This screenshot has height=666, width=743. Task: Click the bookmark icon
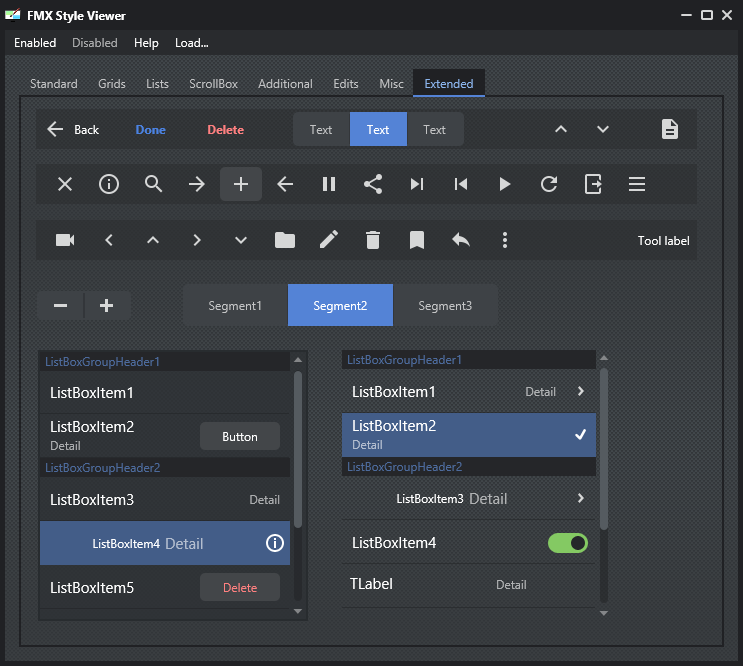click(x=417, y=240)
